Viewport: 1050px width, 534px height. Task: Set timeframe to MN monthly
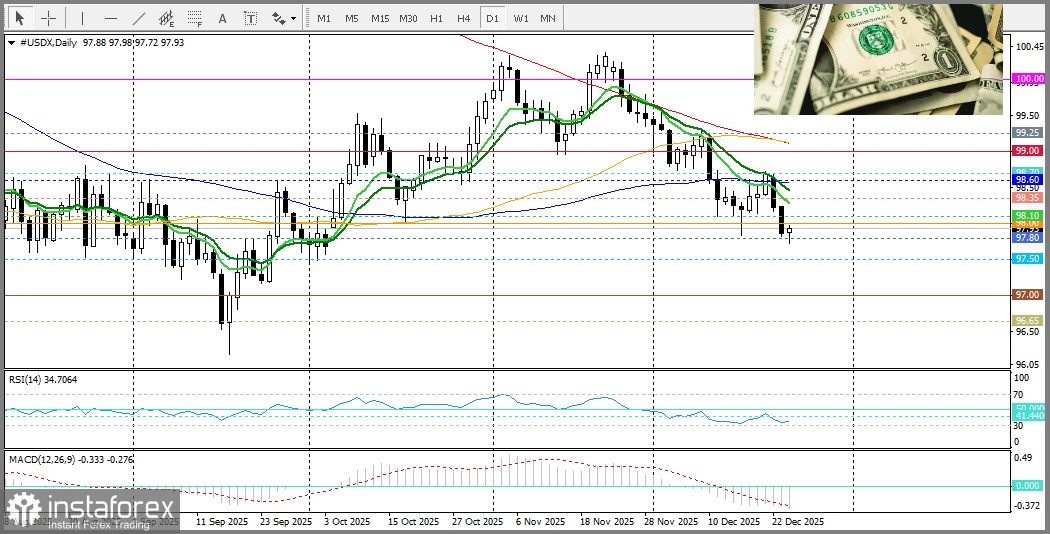pyautogui.click(x=548, y=18)
